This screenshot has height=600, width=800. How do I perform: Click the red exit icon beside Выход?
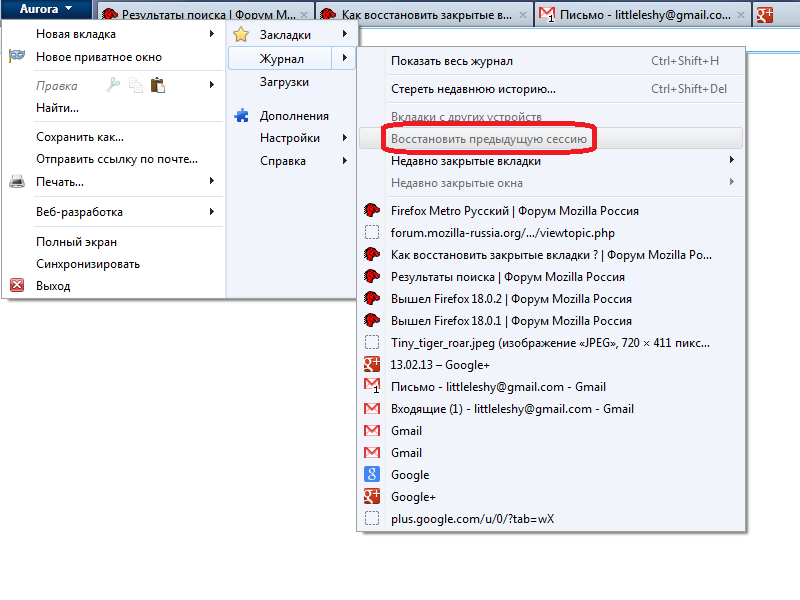17,285
